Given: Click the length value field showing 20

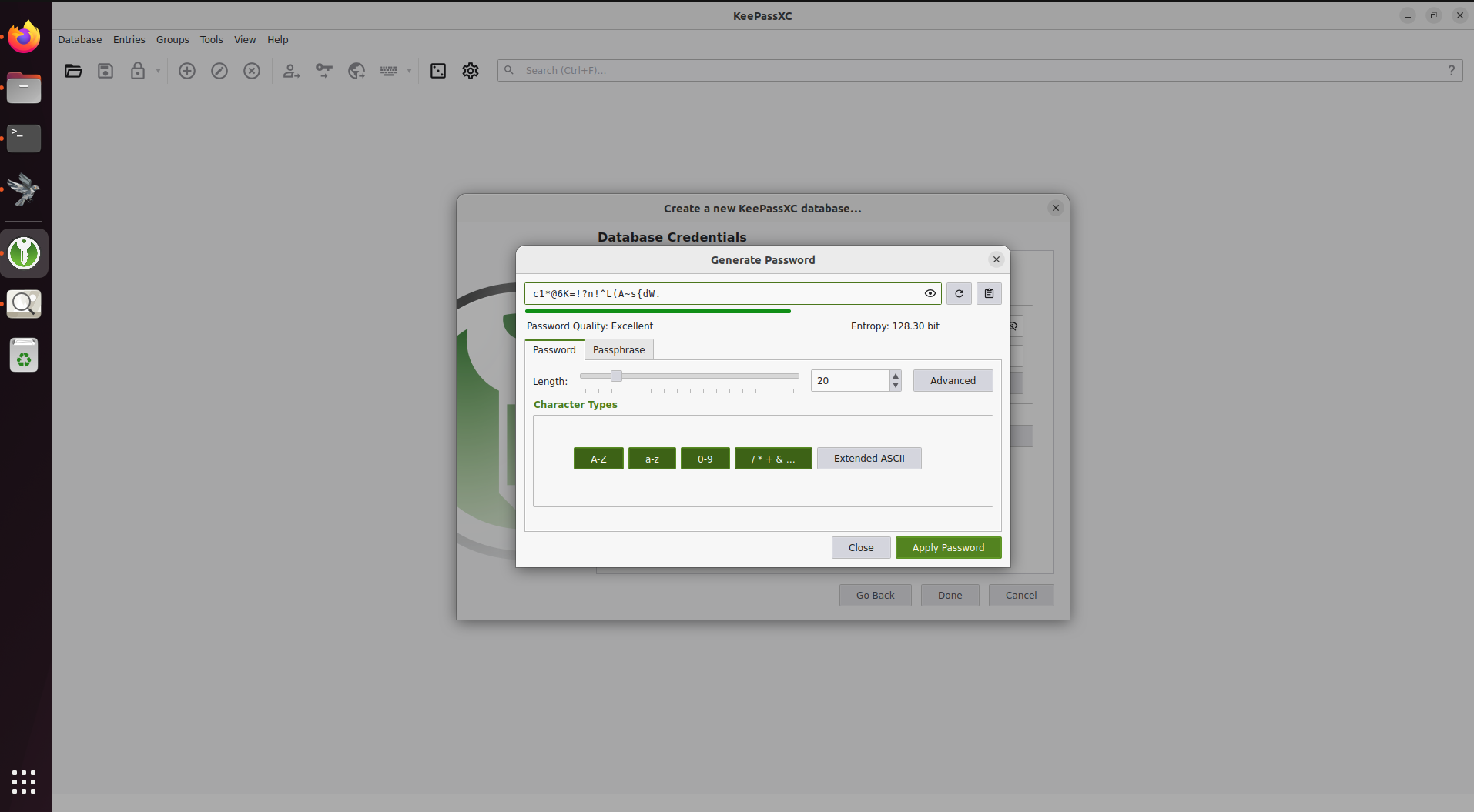Looking at the screenshot, I should 850,380.
